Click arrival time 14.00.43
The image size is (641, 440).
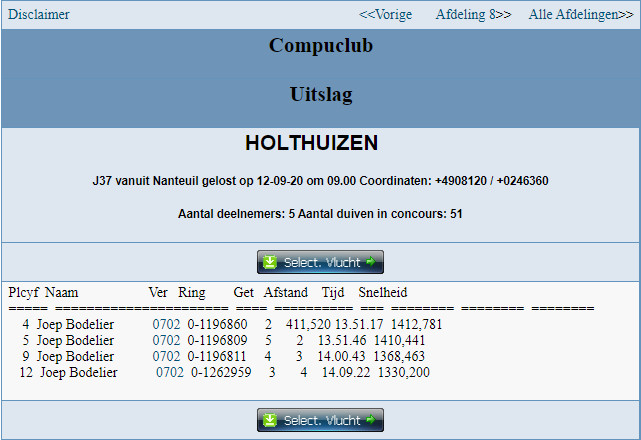341,356
